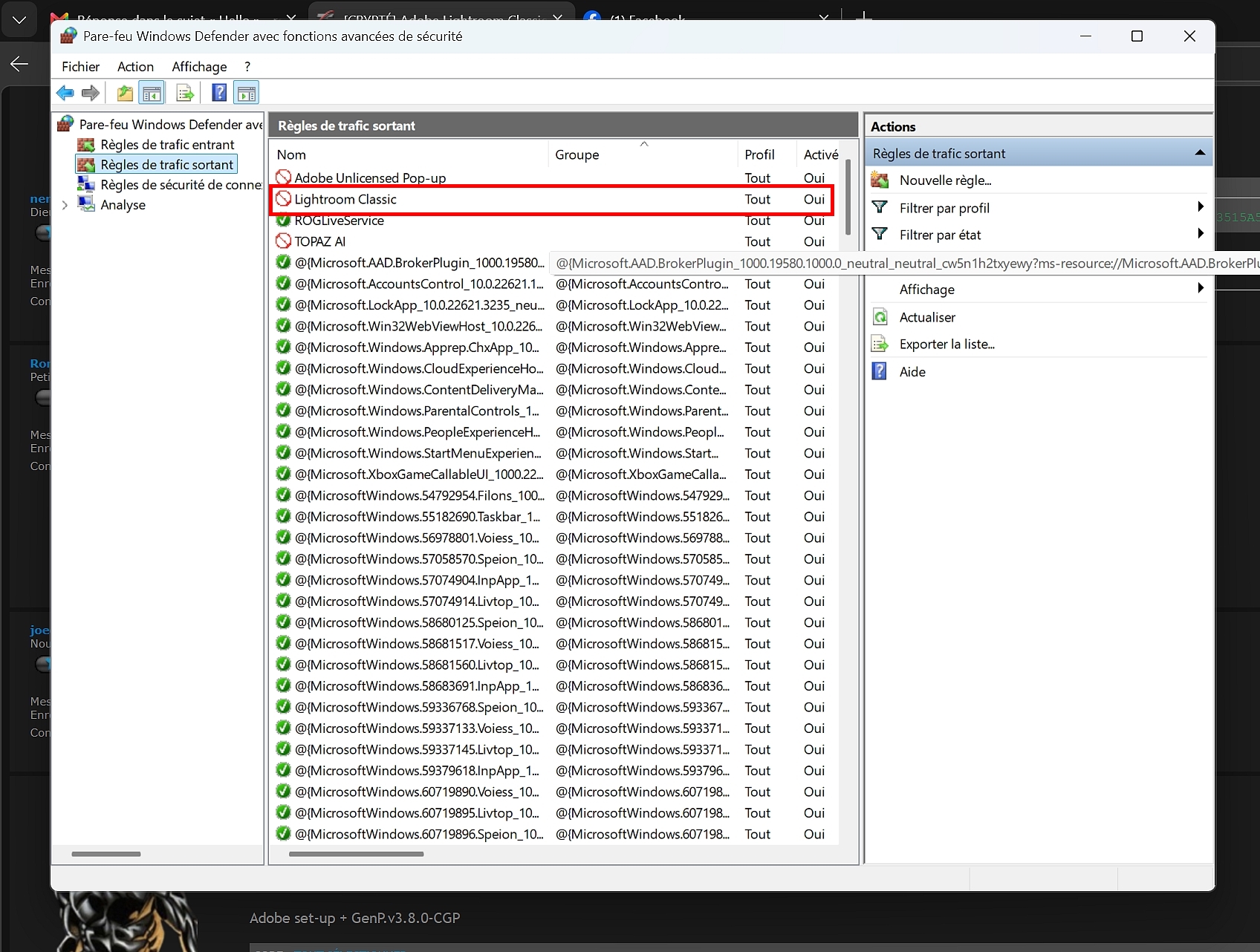The image size is (1260, 952).
Task: Click Exporter la liste action
Action: (946, 344)
